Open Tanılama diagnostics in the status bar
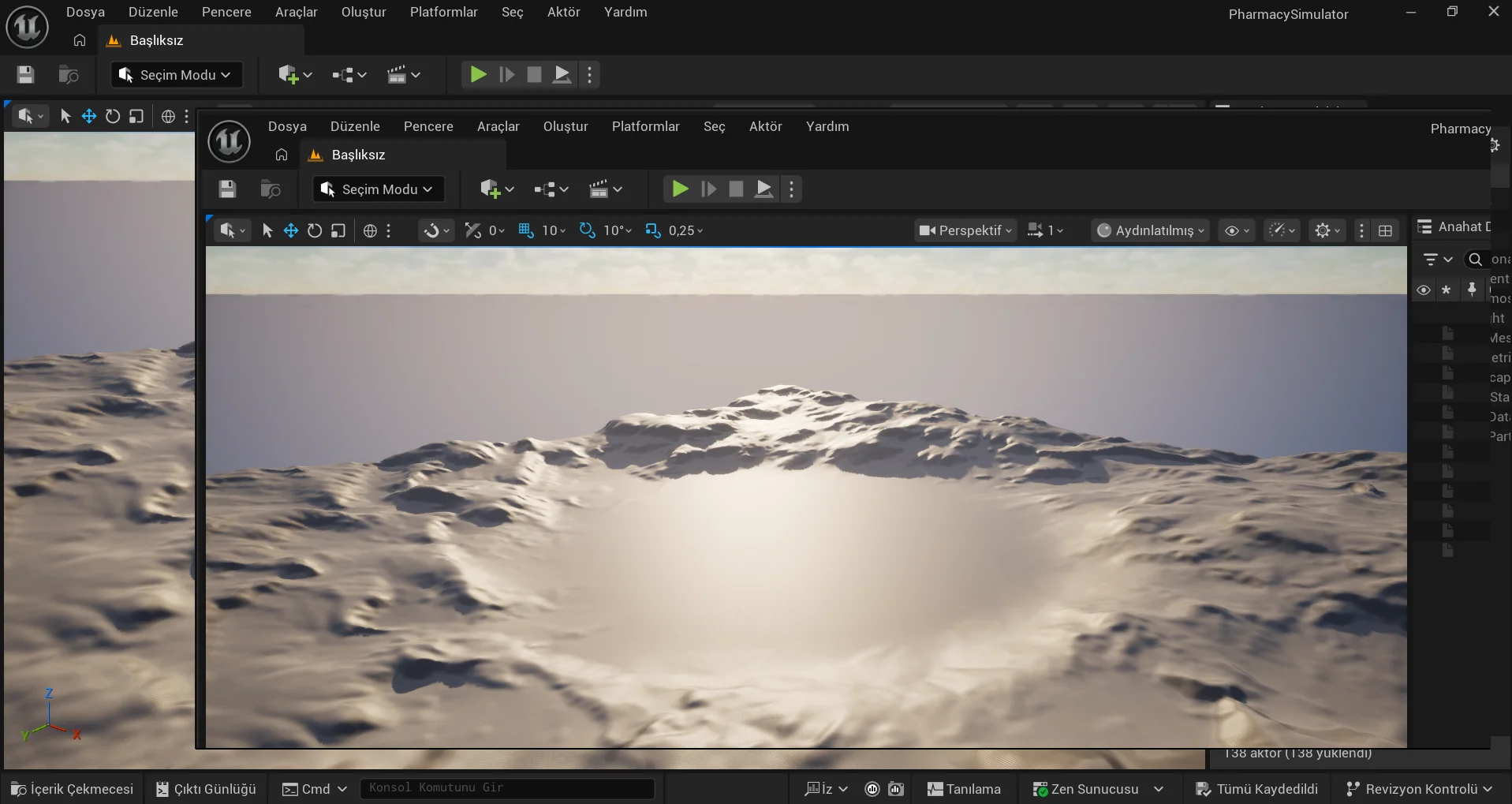 click(x=964, y=789)
